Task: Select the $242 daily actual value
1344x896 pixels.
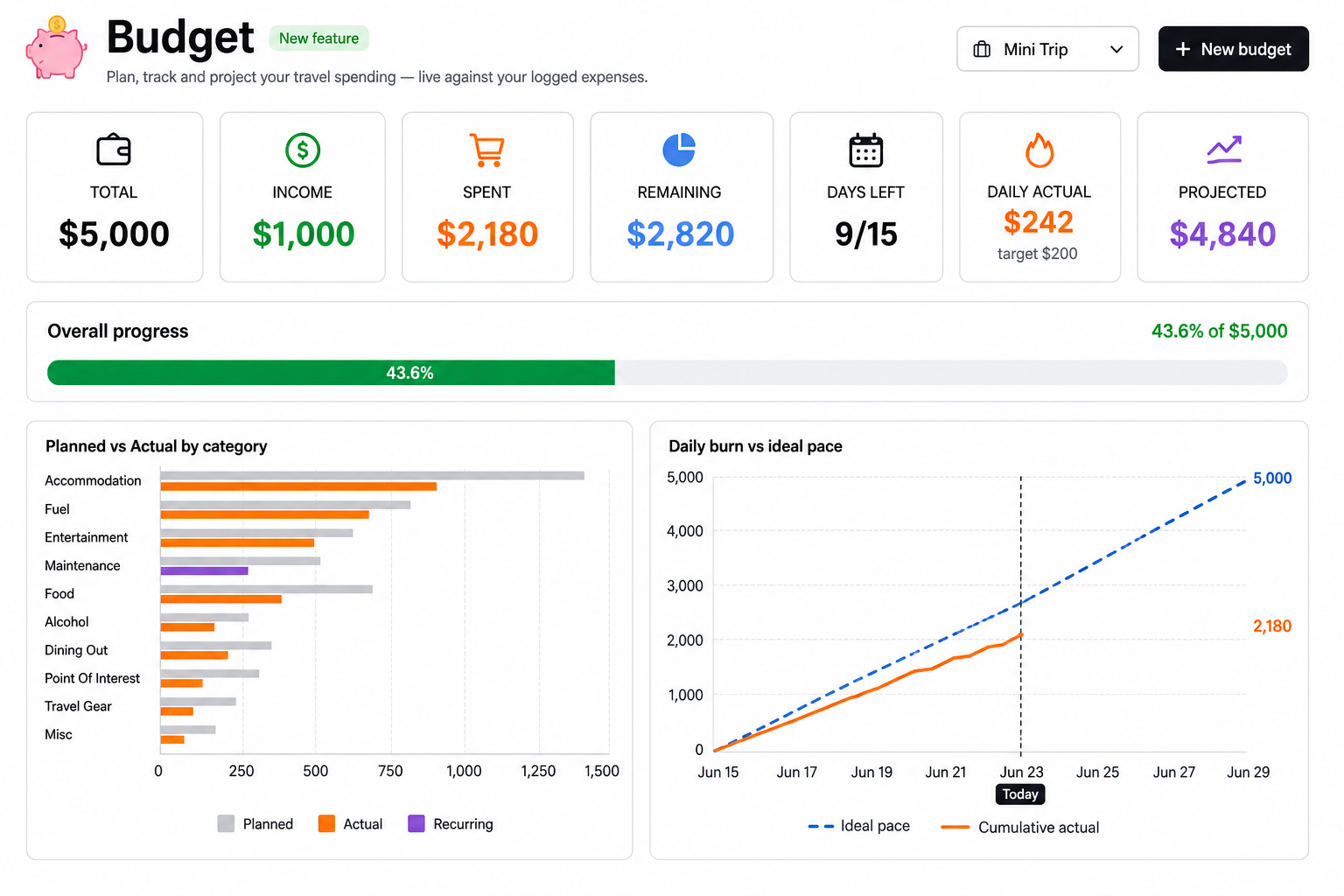Action: (x=1039, y=222)
